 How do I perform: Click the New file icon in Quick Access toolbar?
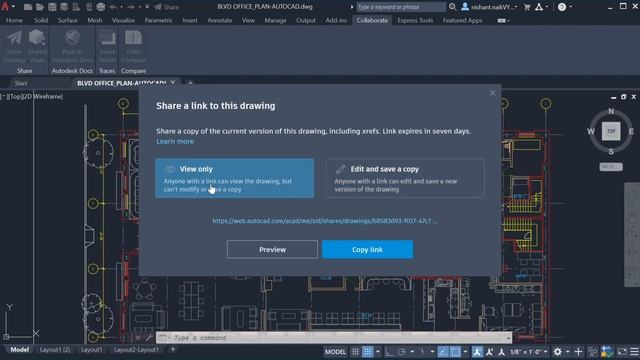(27, 7)
